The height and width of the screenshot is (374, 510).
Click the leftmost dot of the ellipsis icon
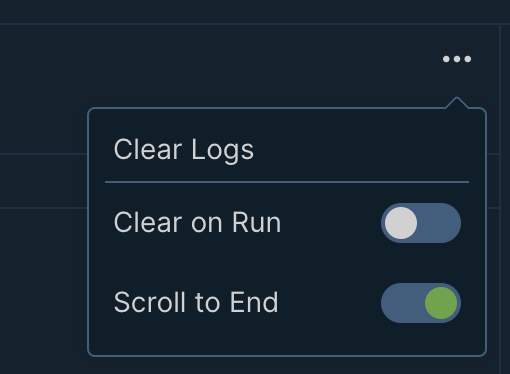tap(446, 59)
